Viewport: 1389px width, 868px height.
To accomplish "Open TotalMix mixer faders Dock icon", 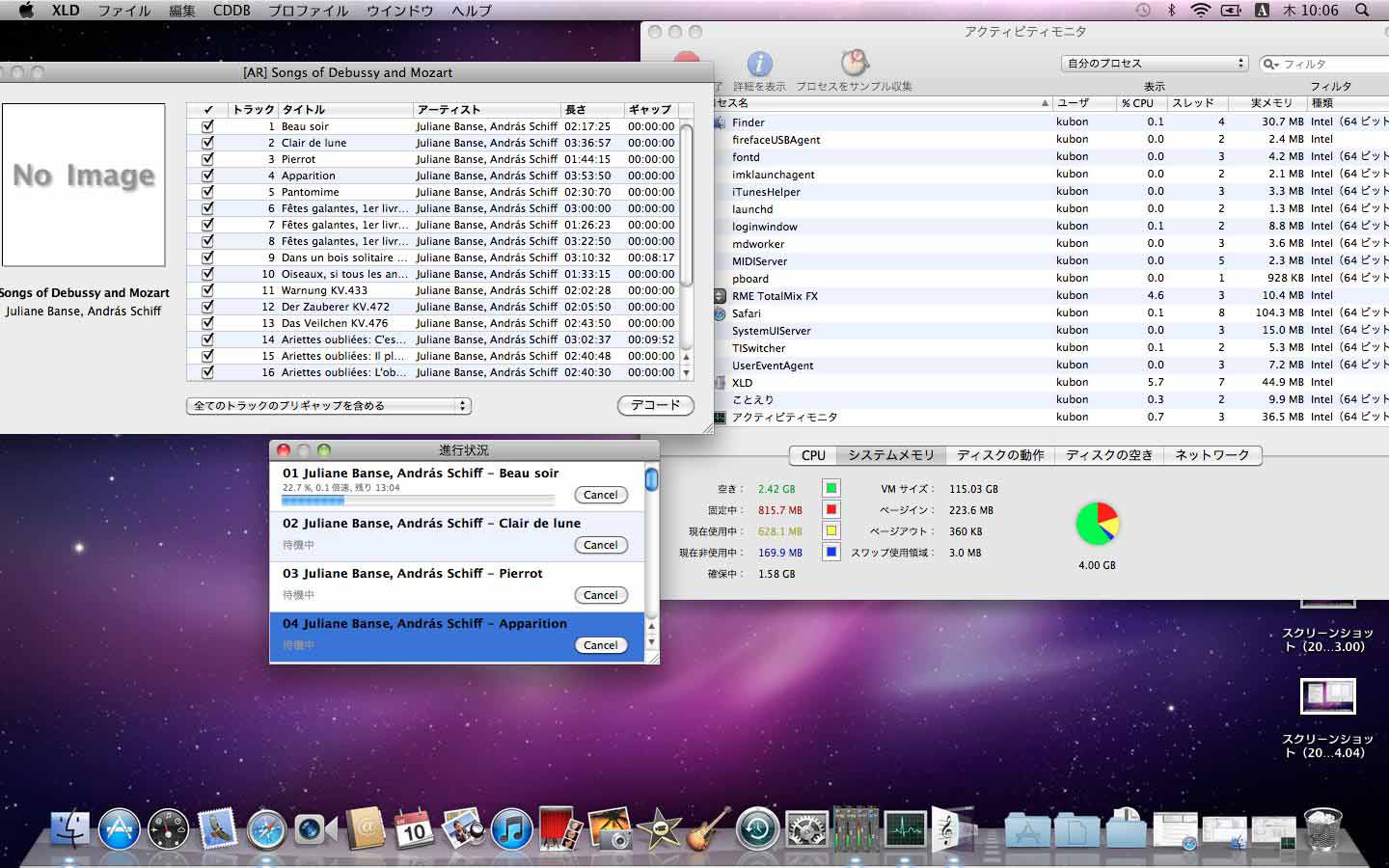I will tap(856, 828).
